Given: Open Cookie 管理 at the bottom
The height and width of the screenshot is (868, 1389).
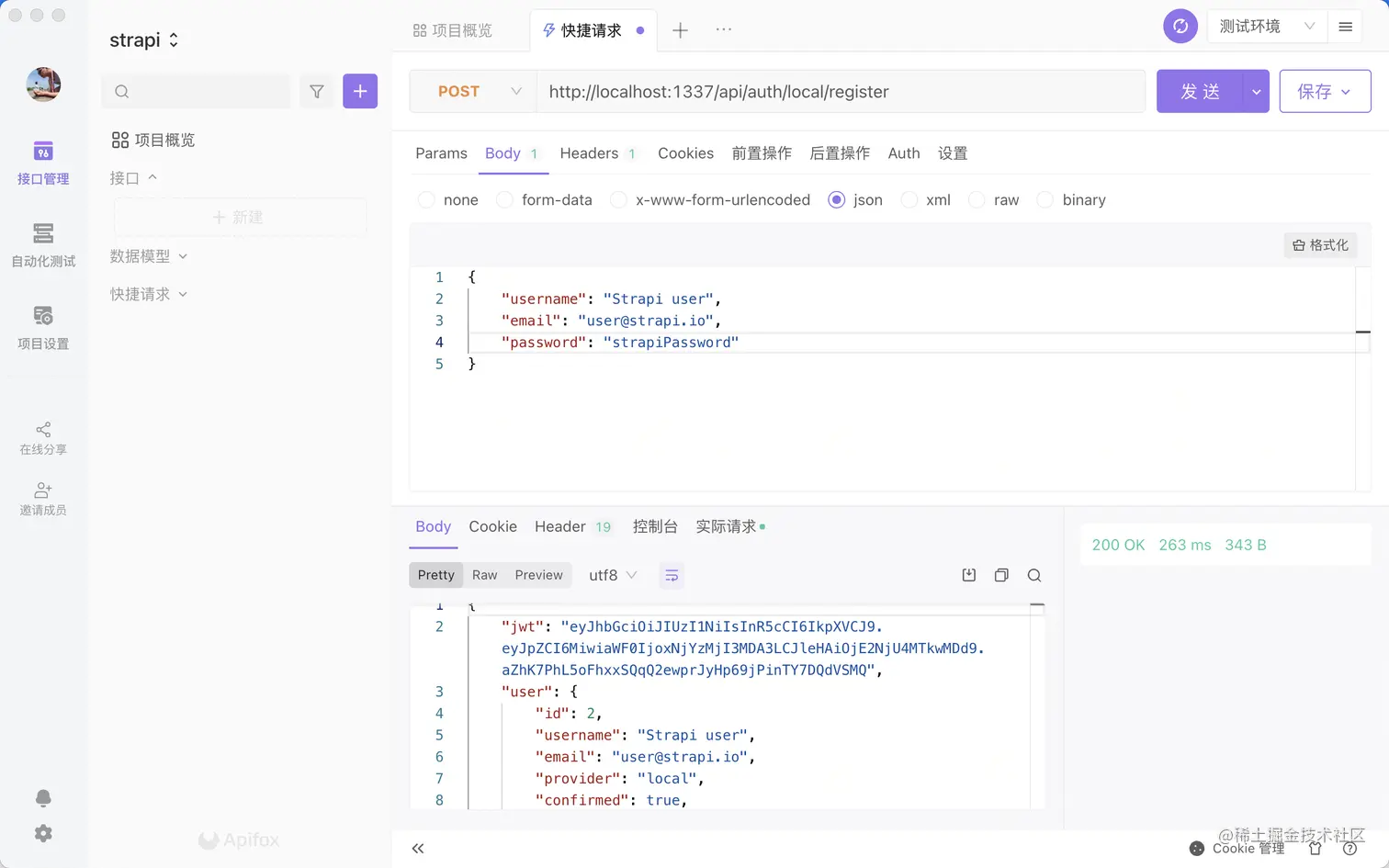Looking at the screenshot, I should (1237, 849).
